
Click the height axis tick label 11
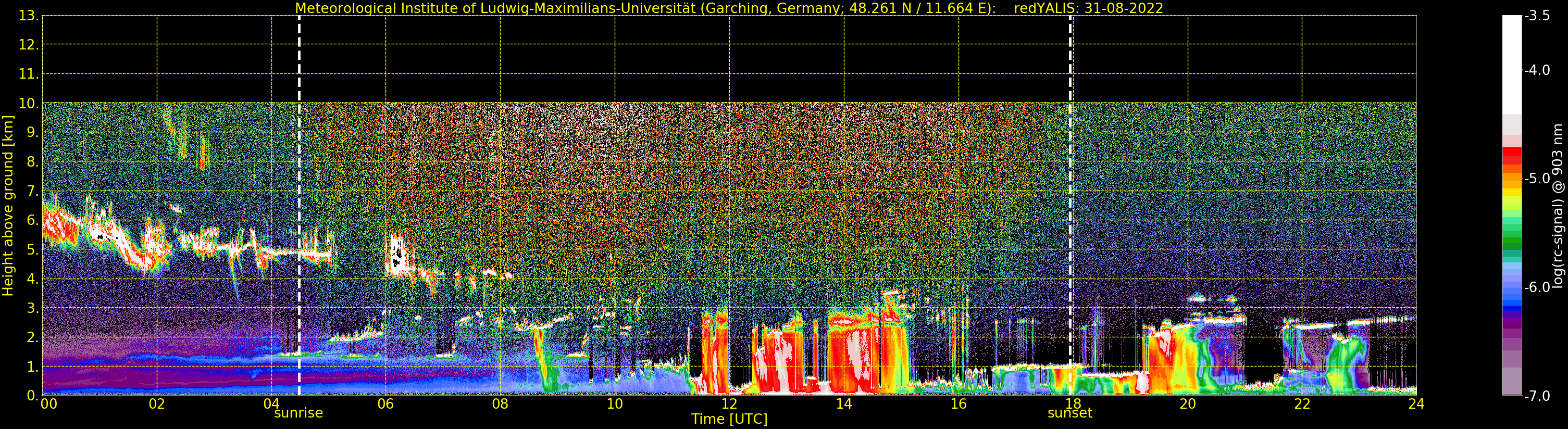coord(29,74)
